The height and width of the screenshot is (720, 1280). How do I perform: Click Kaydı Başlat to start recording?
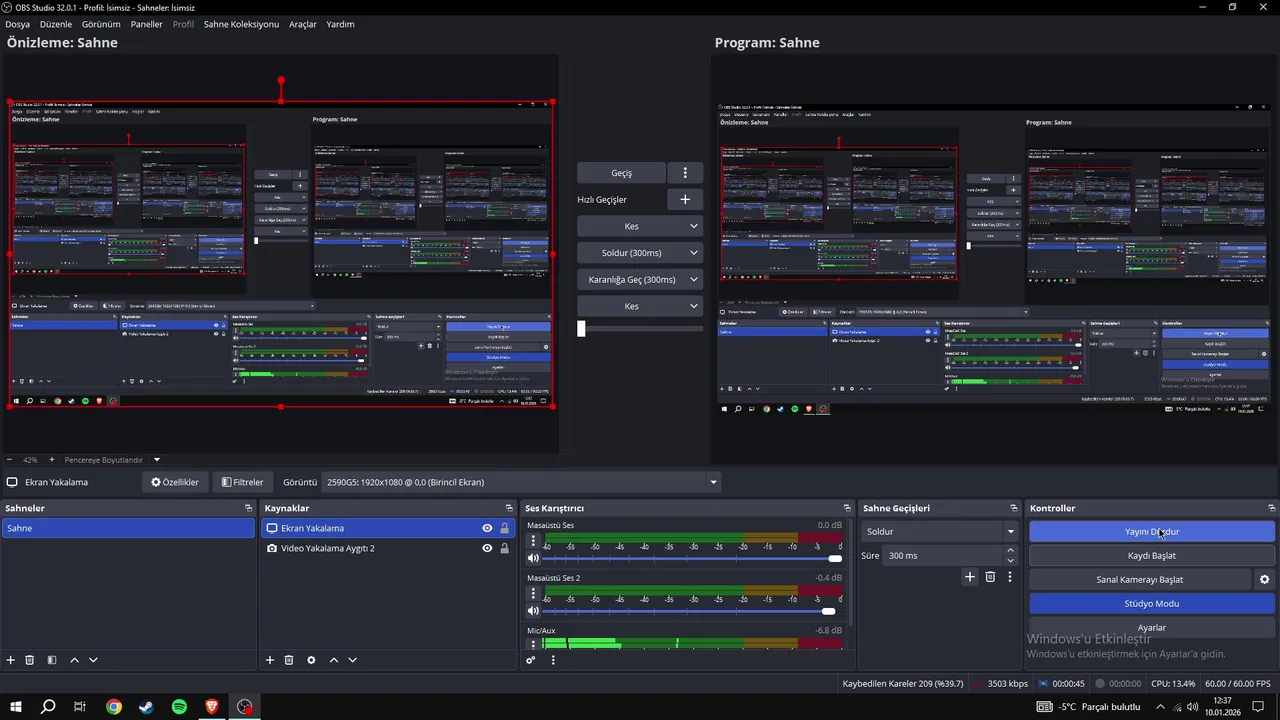click(1152, 556)
